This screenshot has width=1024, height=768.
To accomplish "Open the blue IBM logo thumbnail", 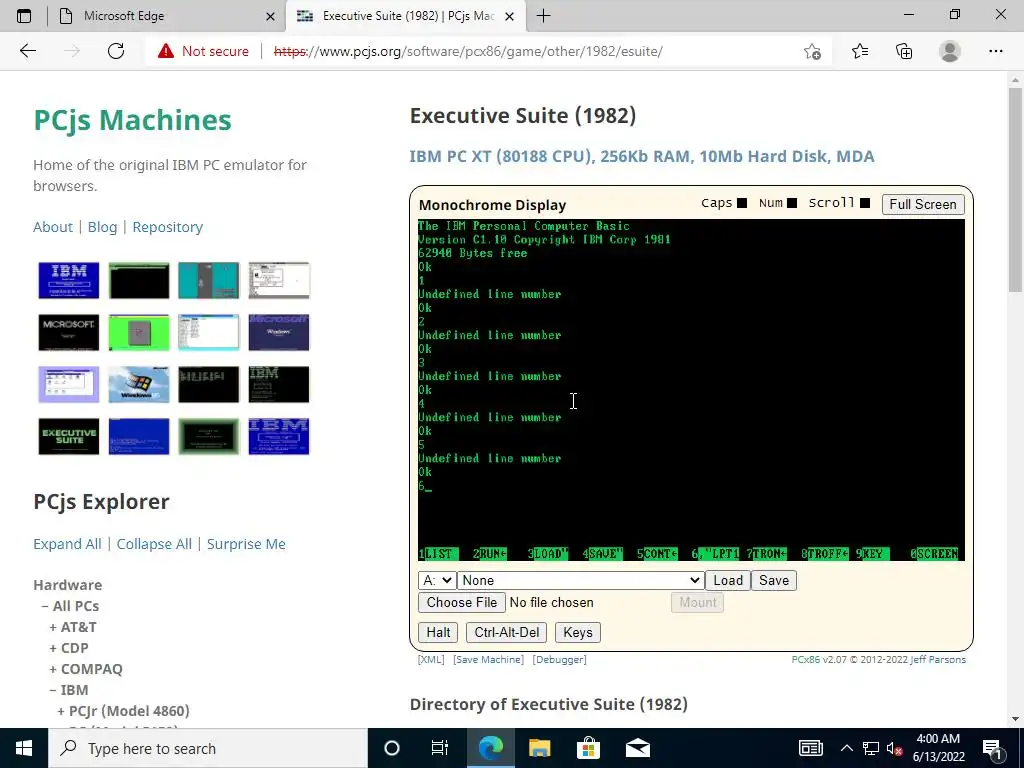I will (69, 280).
